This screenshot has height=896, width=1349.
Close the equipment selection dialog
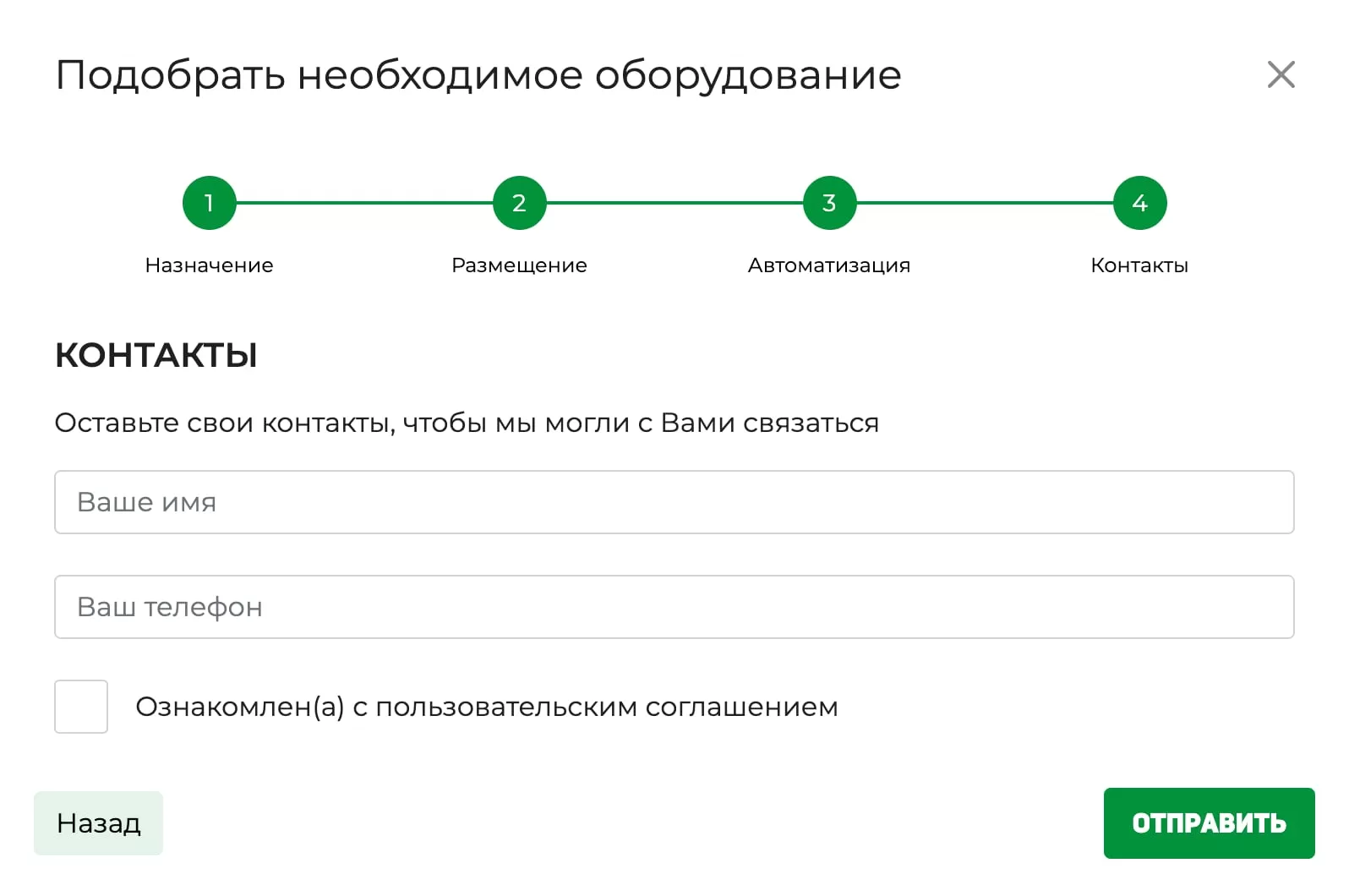pyautogui.click(x=1281, y=74)
